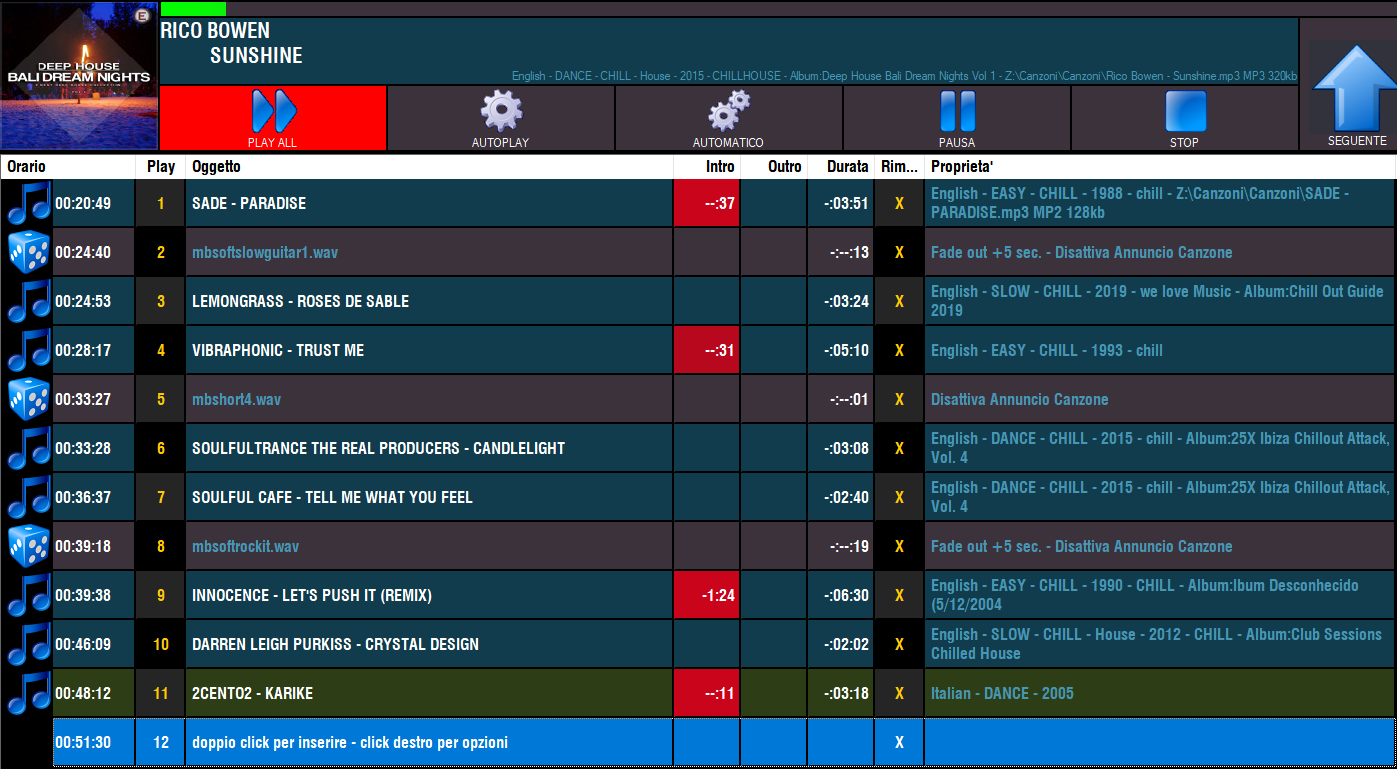The height and width of the screenshot is (769, 1397).
Task: Click music note icon for INNOCENCE row
Action: (x=29, y=595)
